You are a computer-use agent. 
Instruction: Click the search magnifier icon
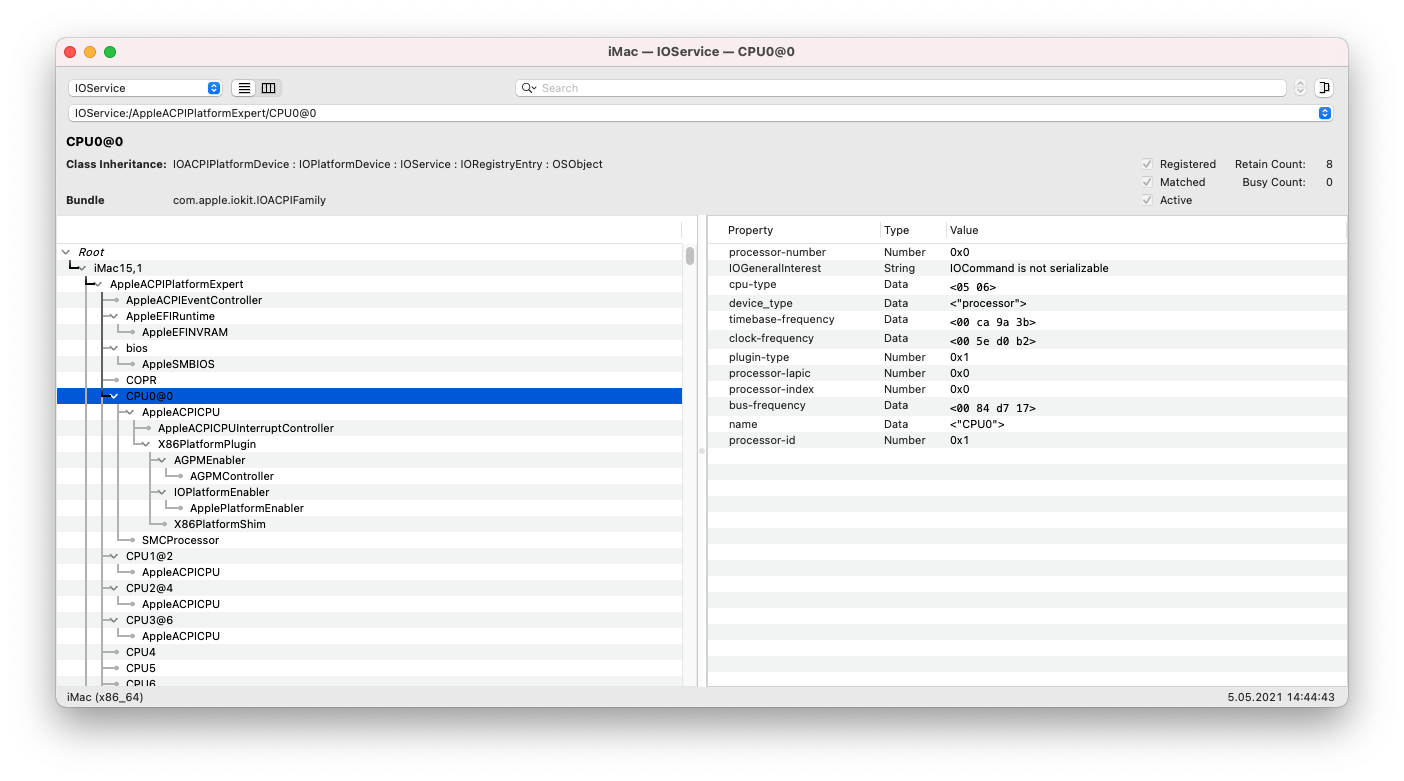pyautogui.click(x=528, y=88)
